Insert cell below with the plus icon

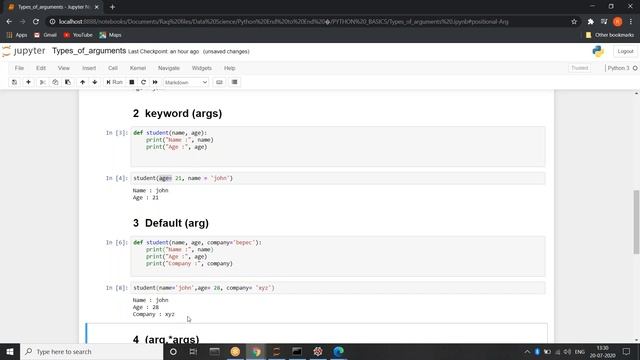pyautogui.click(x=28, y=82)
